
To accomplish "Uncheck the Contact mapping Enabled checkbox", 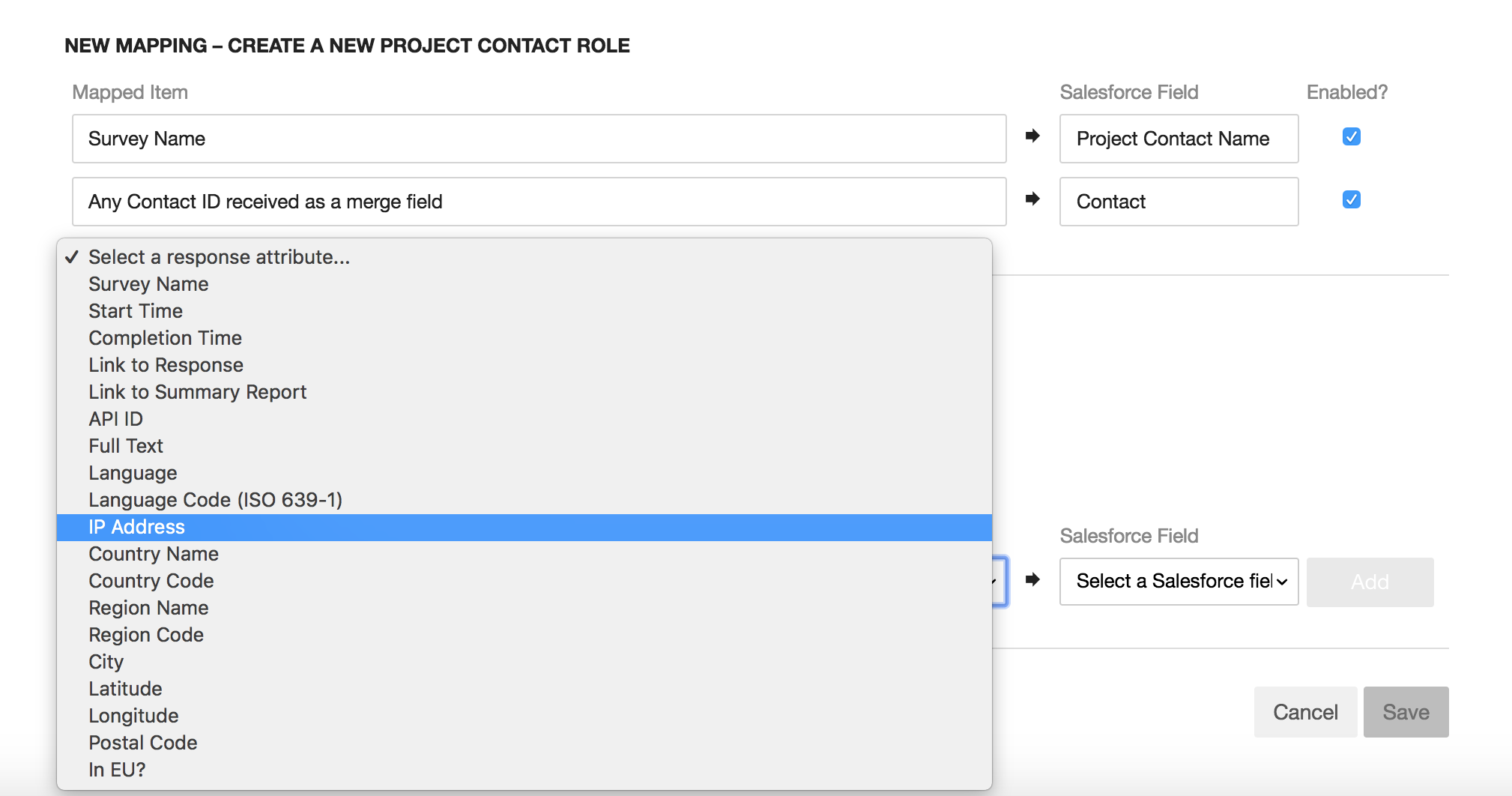I will pyautogui.click(x=1352, y=200).
